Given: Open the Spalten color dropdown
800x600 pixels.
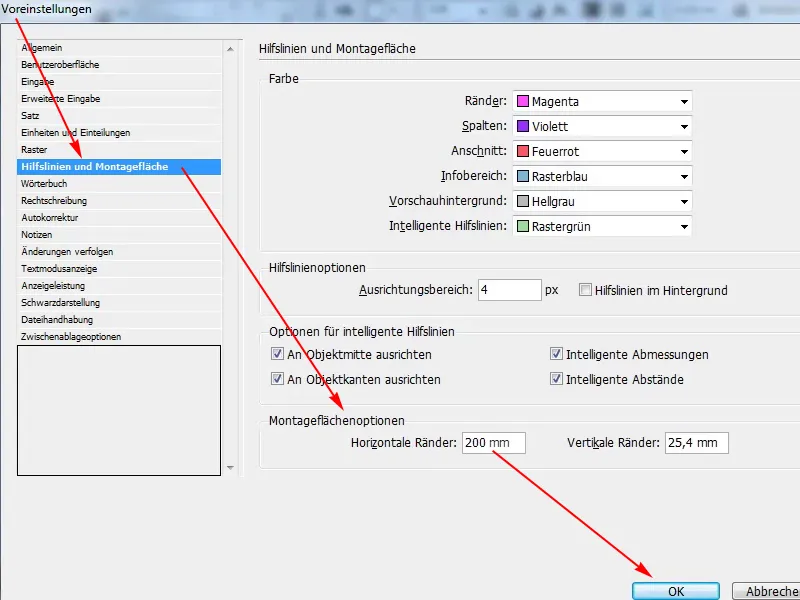Looking at the screenshot, I should tap(682, 126).
